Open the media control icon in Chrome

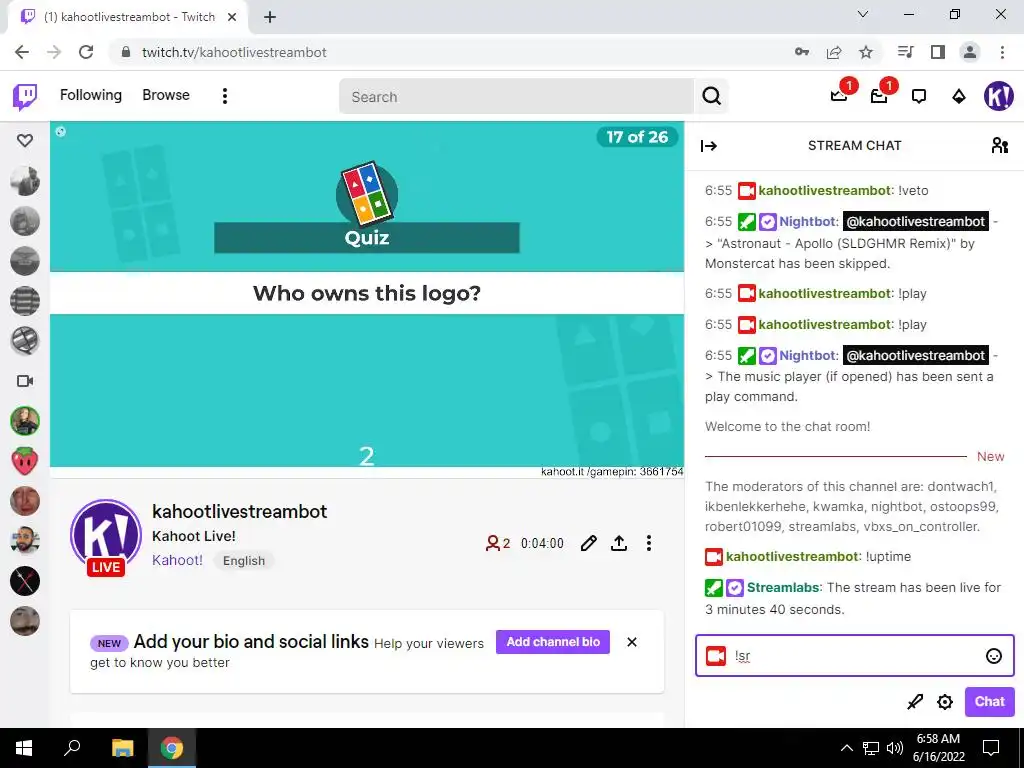pos(906,52)
